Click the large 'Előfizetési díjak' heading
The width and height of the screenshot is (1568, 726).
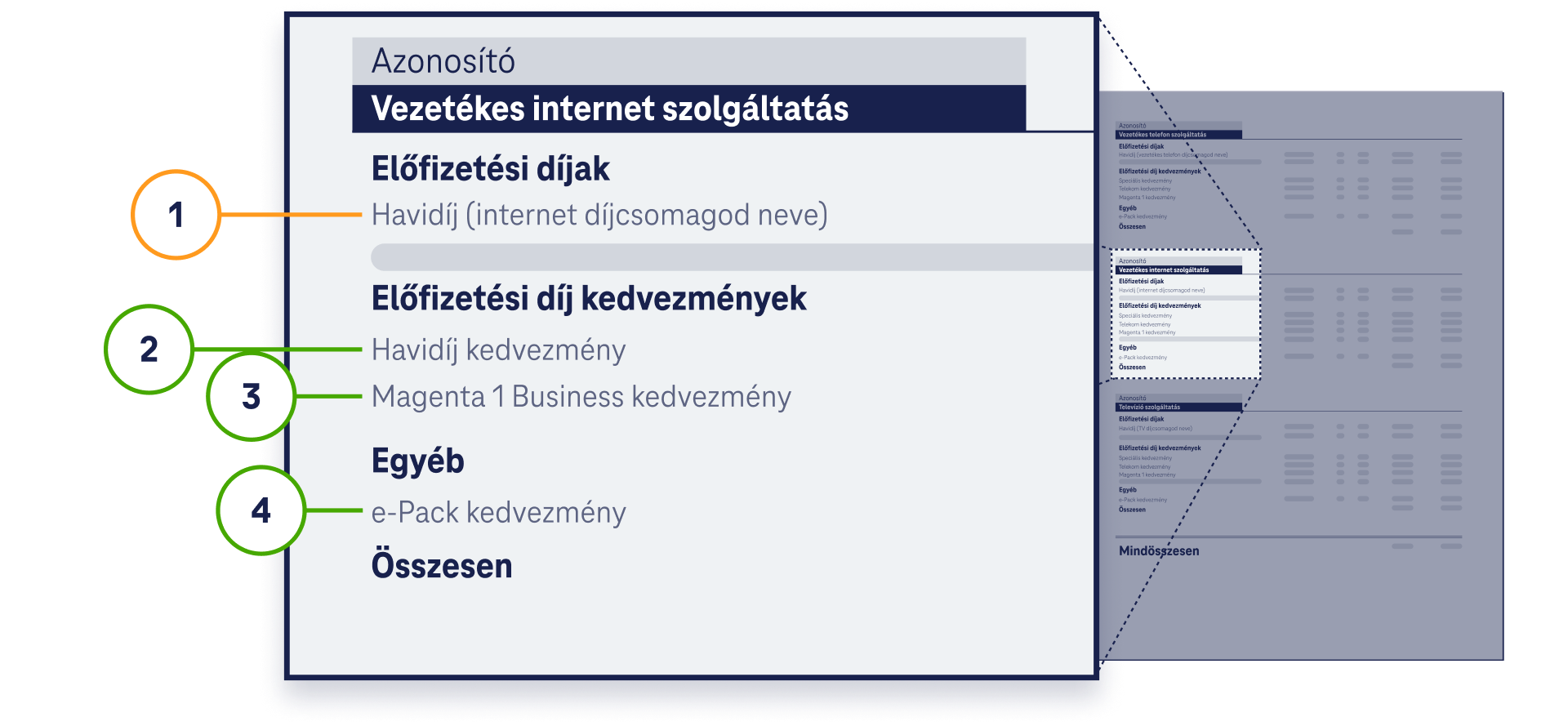tap(490, 169)
